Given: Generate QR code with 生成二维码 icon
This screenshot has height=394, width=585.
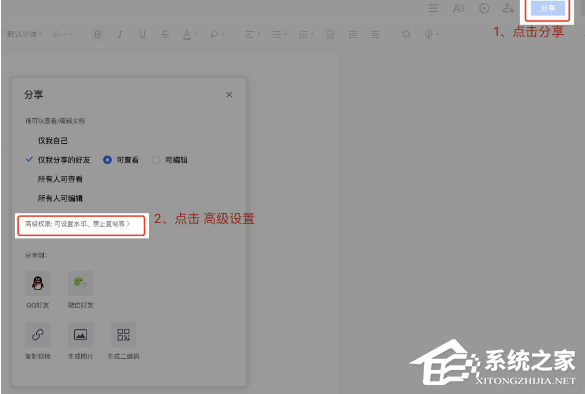Looking at the screenshot, I should click(x=123, y=334).
